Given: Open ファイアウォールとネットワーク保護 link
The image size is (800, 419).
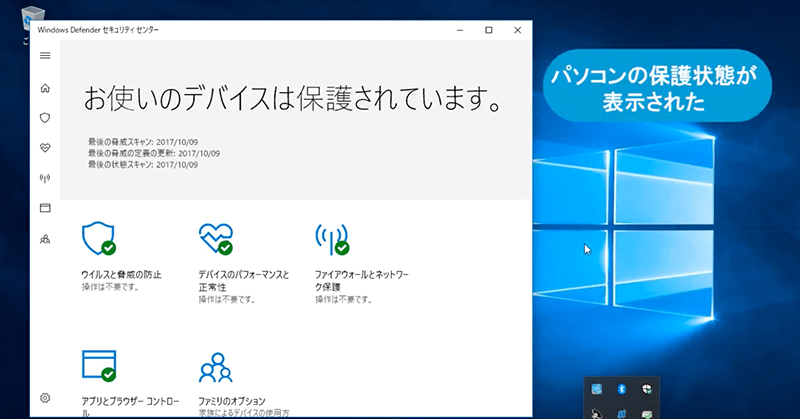Looking at the screenshot, I should tap(362, 281).
